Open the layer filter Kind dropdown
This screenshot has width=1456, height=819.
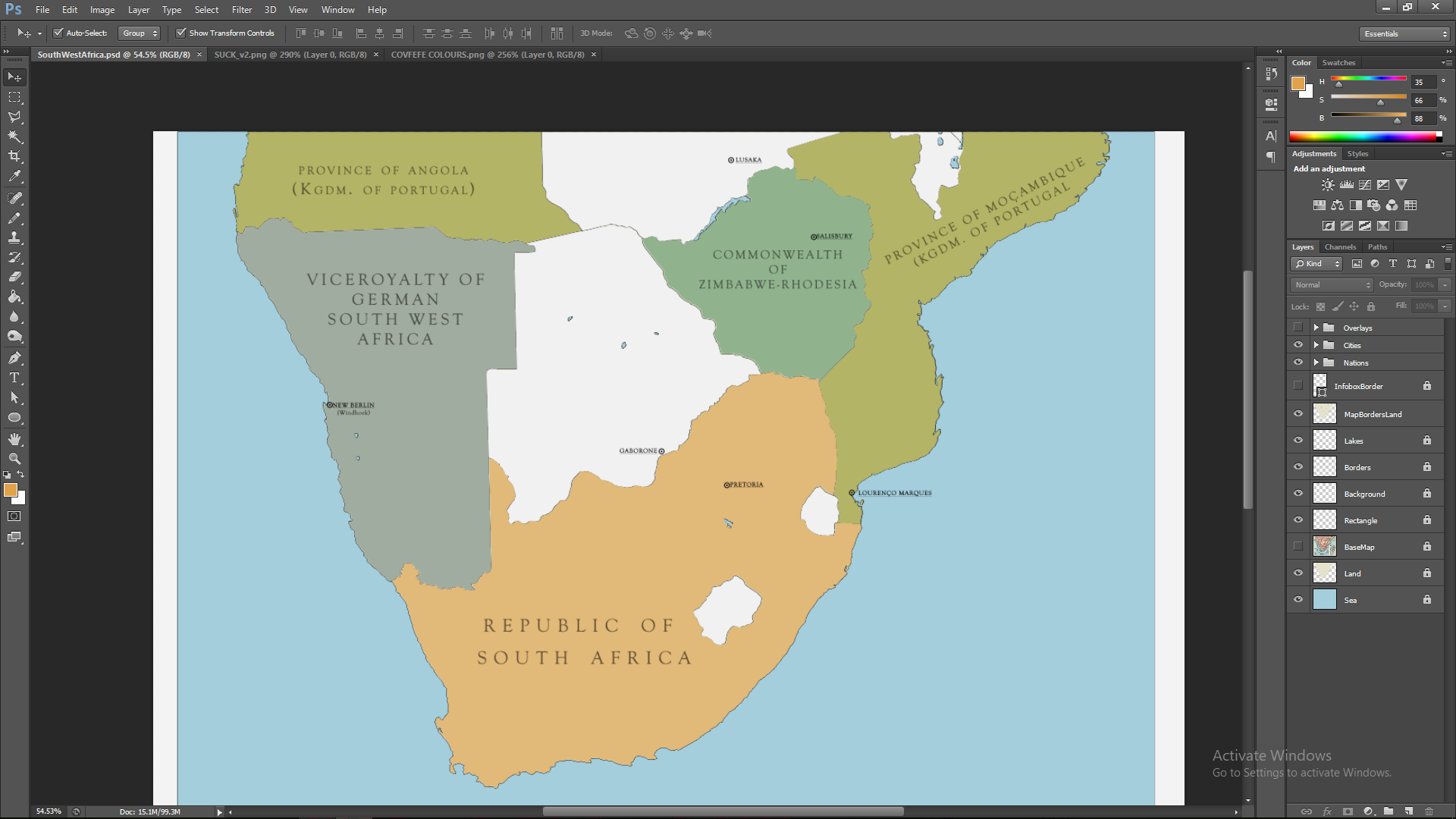click(x=1316, y=264)
